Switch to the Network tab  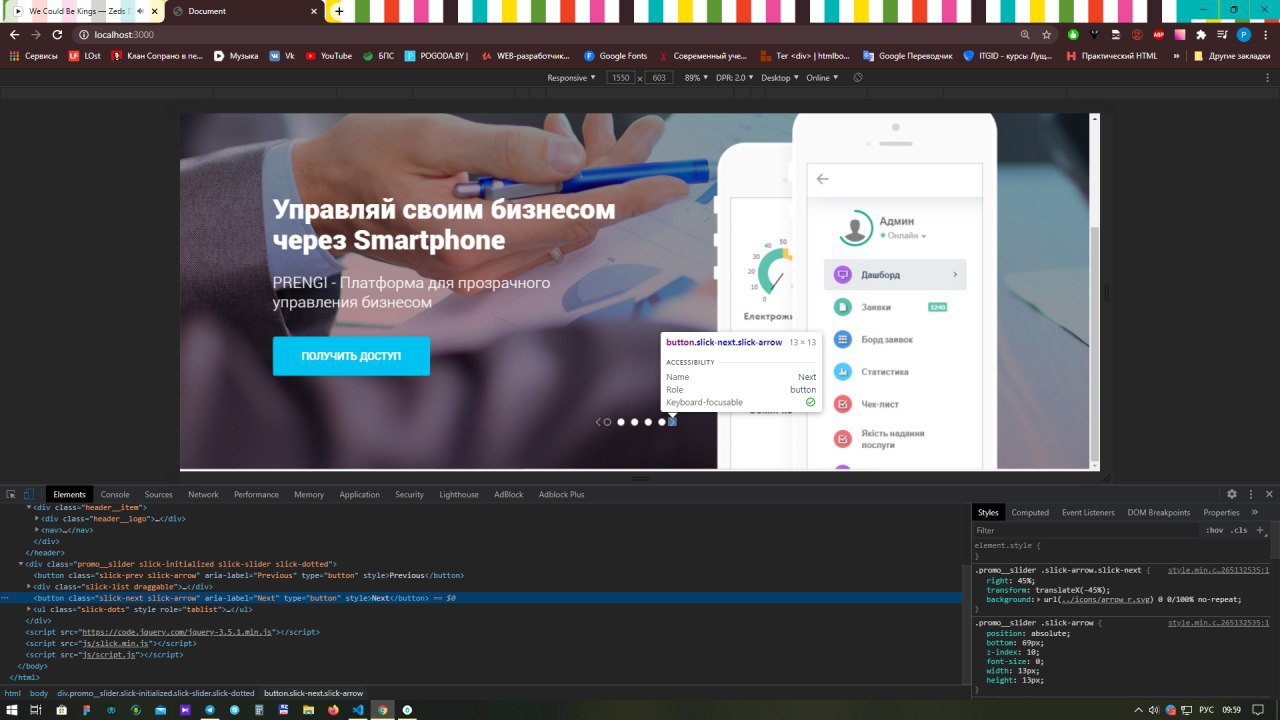pos(203,494)
